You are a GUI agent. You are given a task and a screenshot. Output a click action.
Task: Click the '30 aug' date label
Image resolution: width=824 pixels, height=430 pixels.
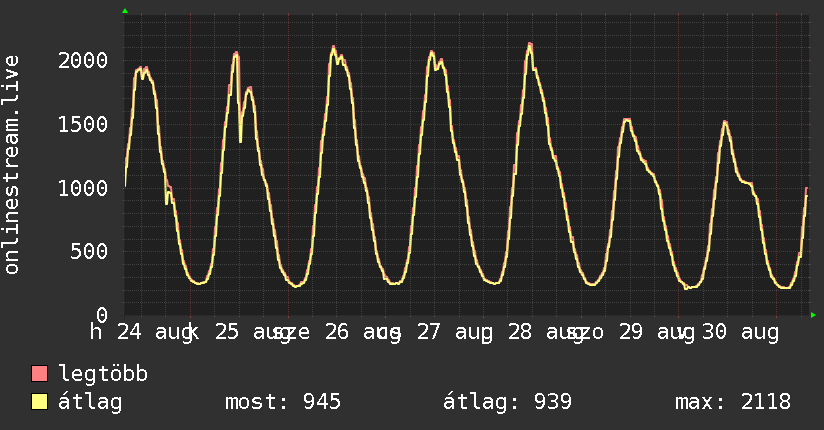tap(740, 333)
